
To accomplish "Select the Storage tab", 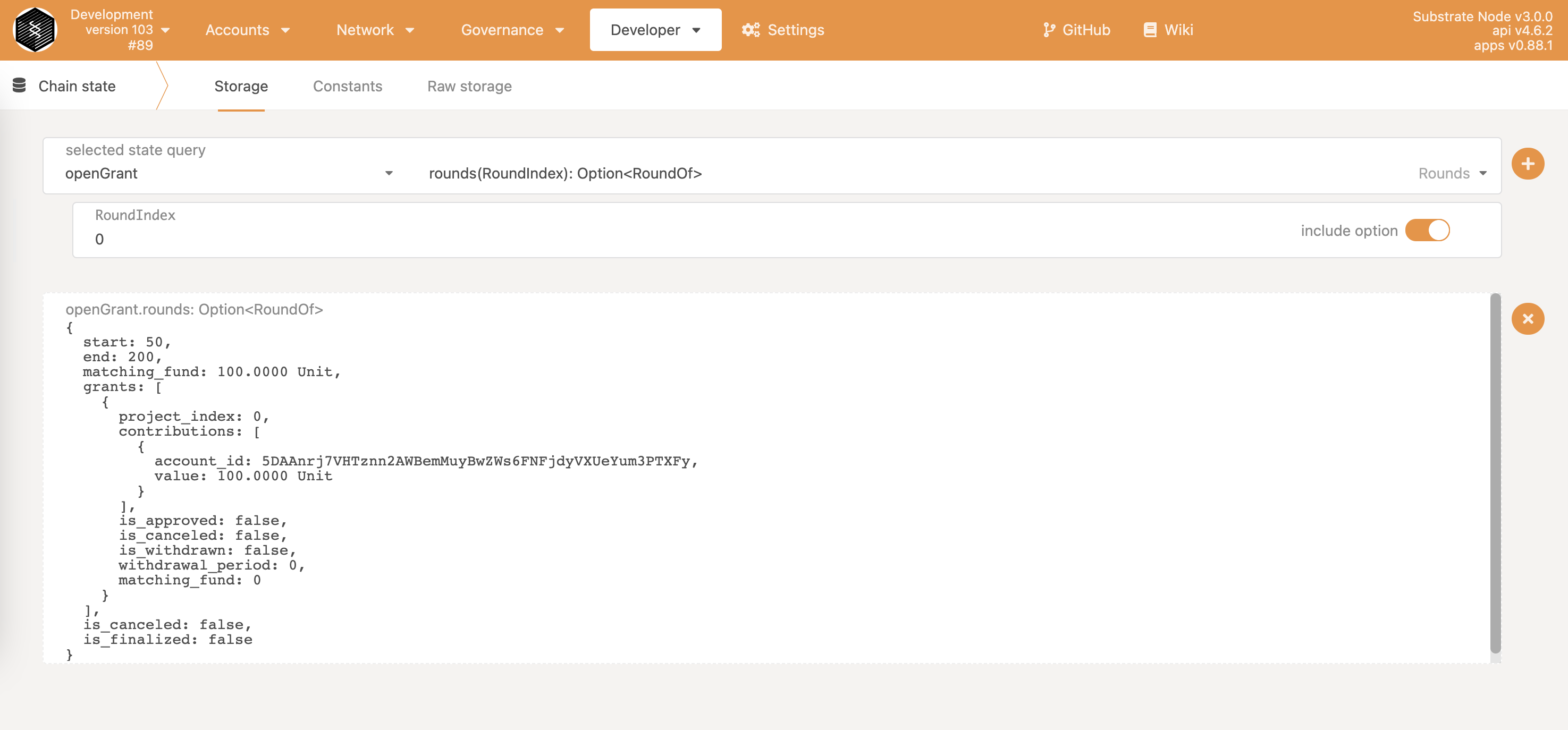I will tap(240, 87).
